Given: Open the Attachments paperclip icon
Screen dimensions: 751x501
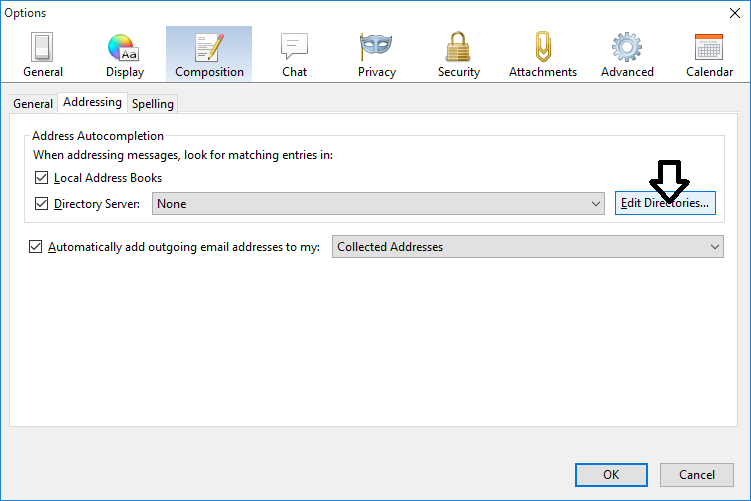Looking at the screenshot, I should (x=542, y=48).
